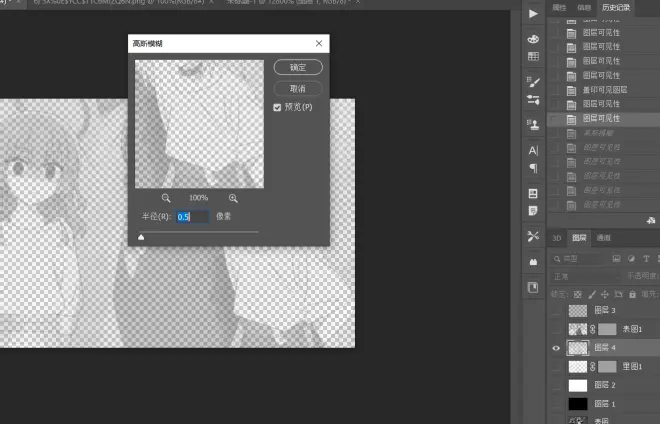Select the 里图1 layer mask thumbnail
The image size is (660, 424).
[607, 367]
